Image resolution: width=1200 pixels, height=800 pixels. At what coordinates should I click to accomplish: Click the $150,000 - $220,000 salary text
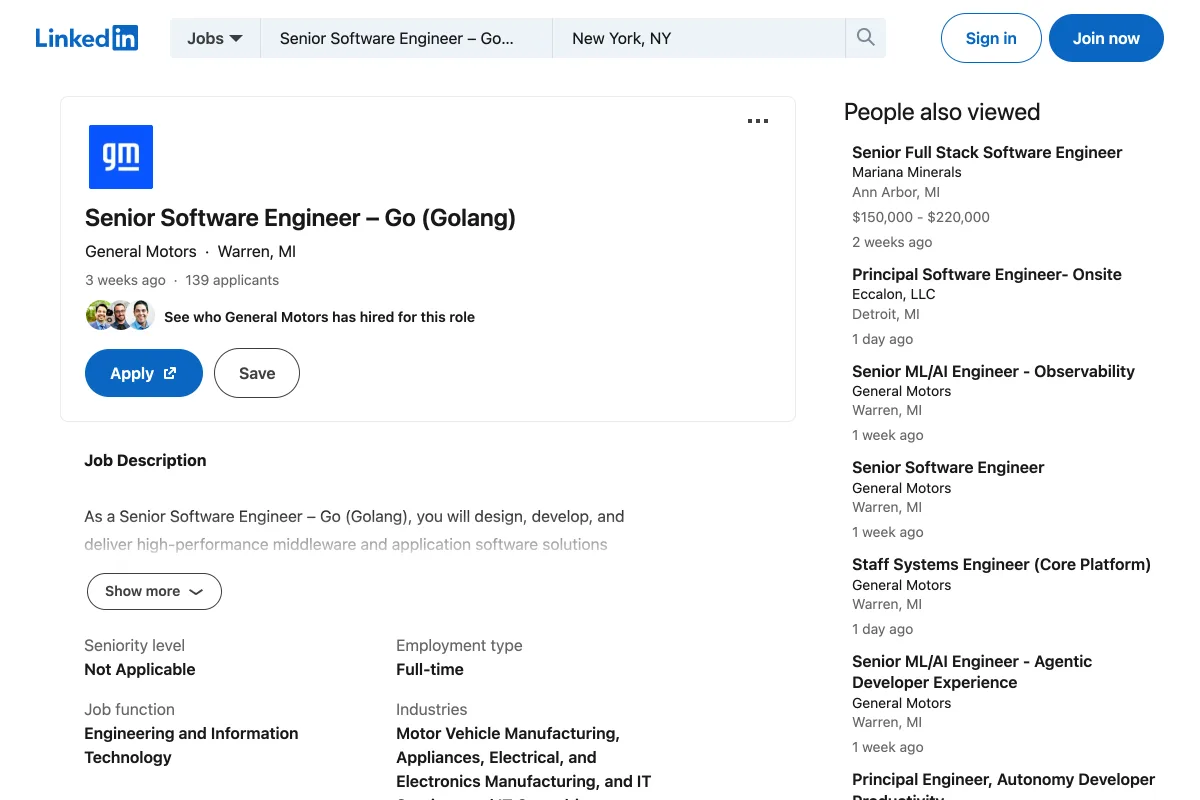(921, 217)
